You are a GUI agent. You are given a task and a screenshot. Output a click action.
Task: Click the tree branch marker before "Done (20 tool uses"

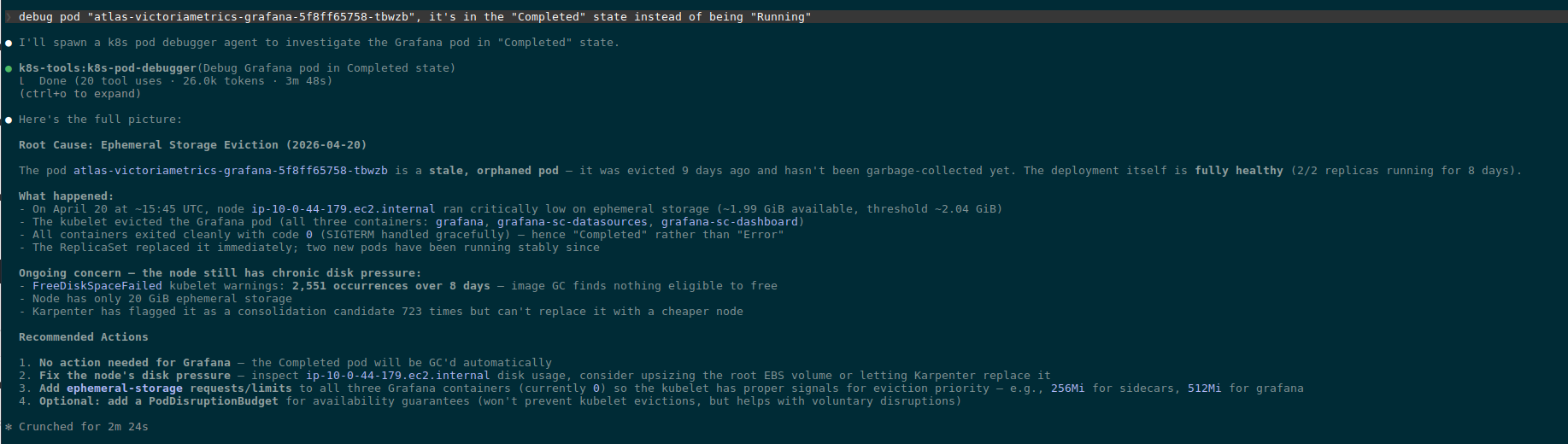(22, 81)
